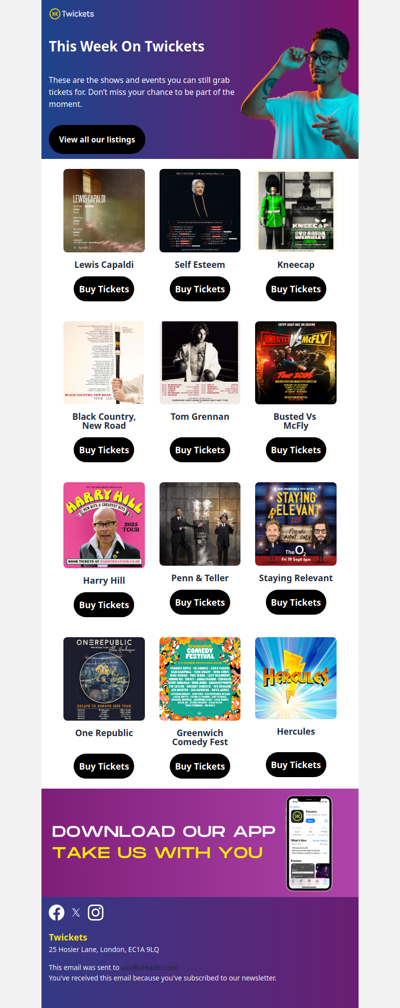
Task: Open the Penn & Teller photo
Action: click(200, 524)
